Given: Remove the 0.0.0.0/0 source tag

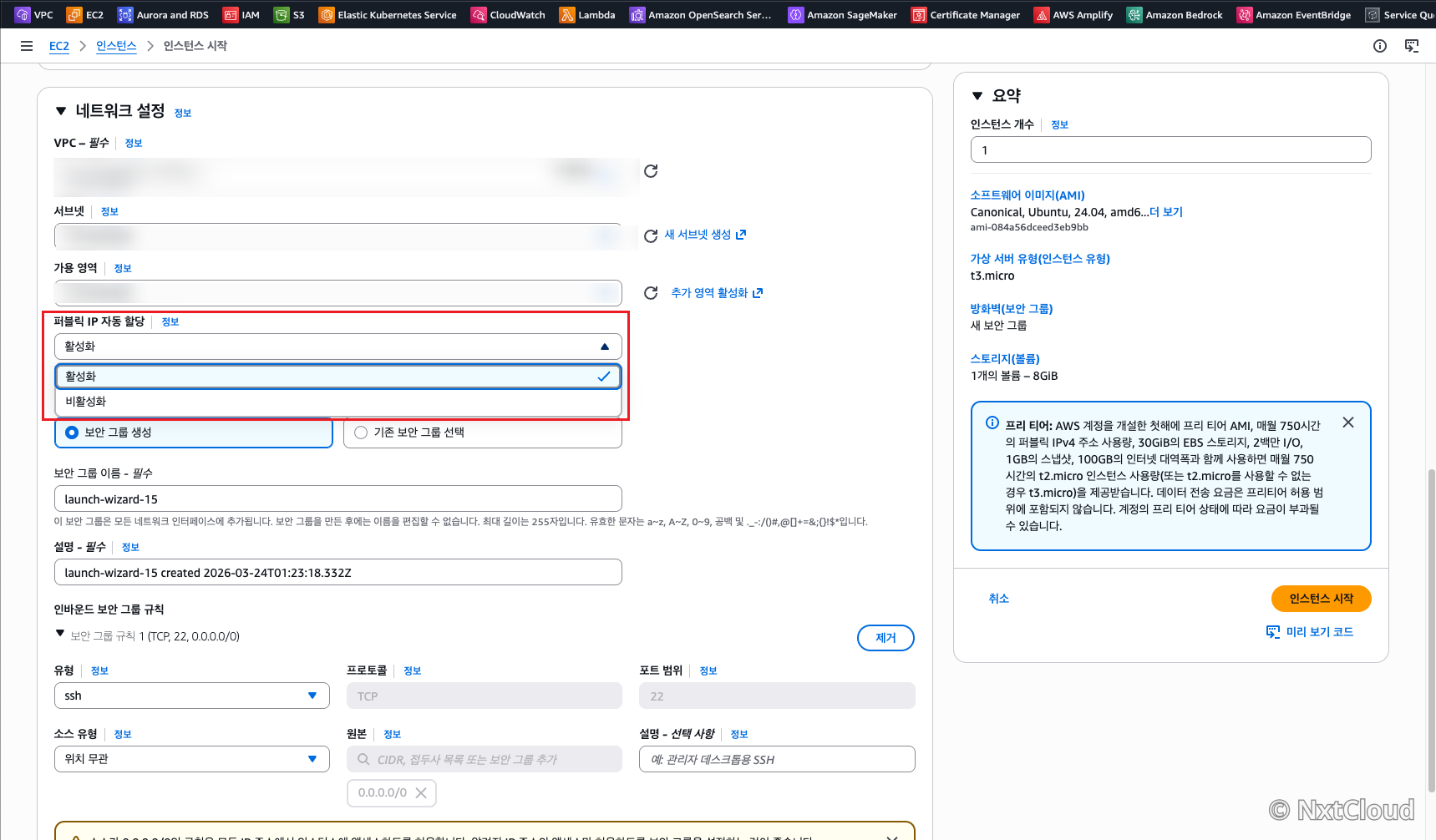Looking at the screenshot, I should 421,793.
